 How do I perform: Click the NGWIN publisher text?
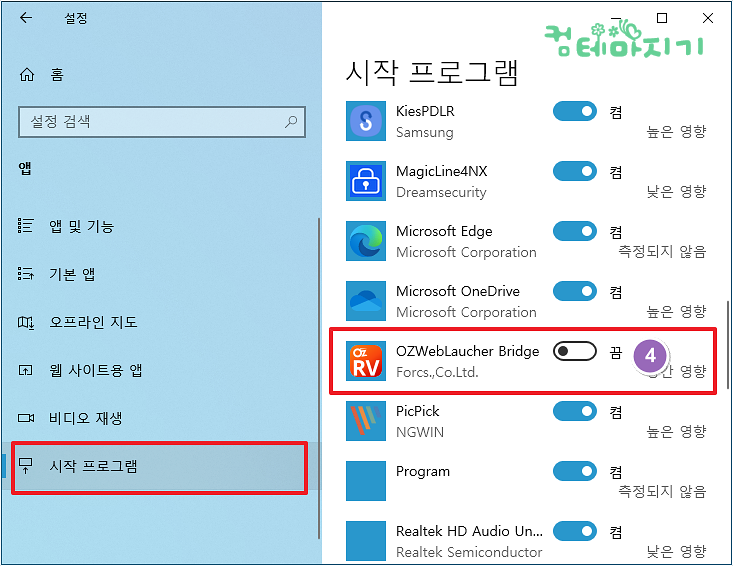click(420, 432)
